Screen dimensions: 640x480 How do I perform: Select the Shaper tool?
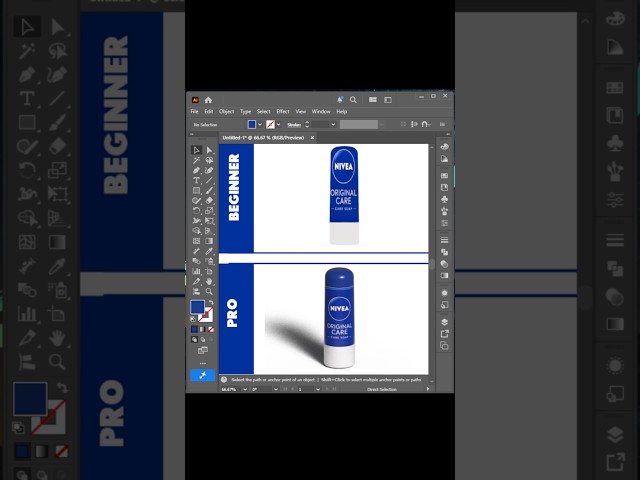pyautogui.click(x=196, y=200)
